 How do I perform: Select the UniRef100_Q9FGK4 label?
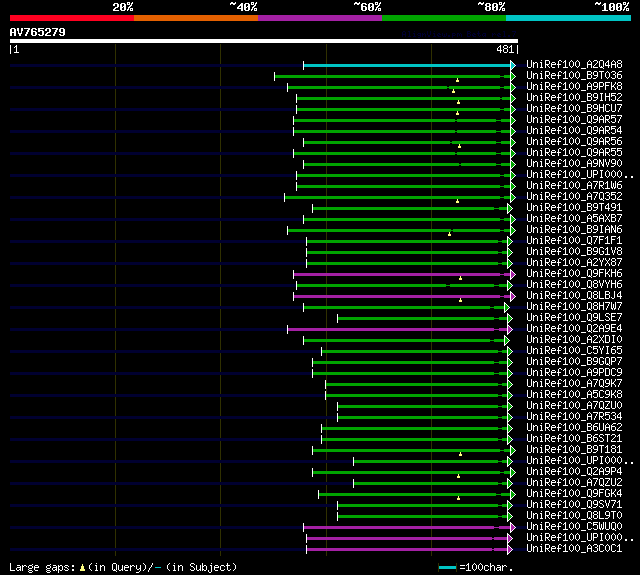pos(574,494)
